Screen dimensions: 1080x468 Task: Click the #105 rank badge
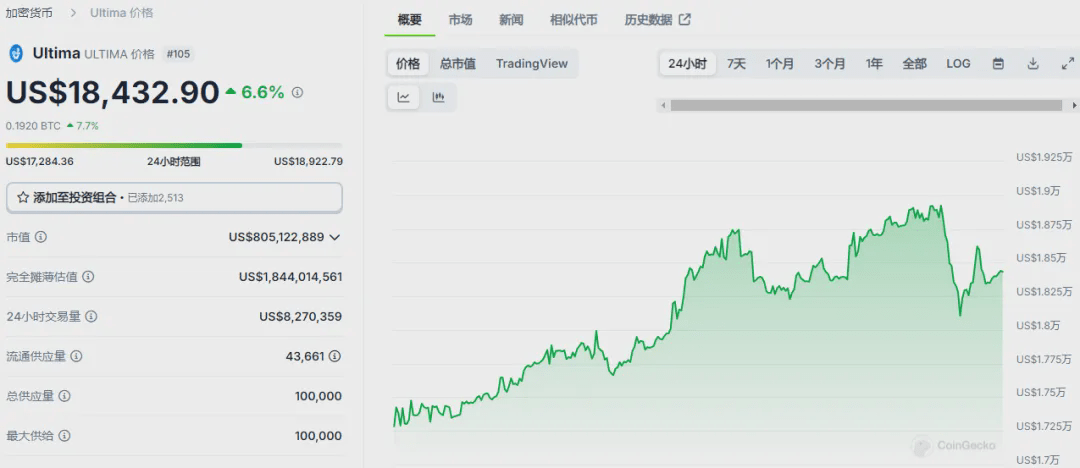tap(178, 54)
